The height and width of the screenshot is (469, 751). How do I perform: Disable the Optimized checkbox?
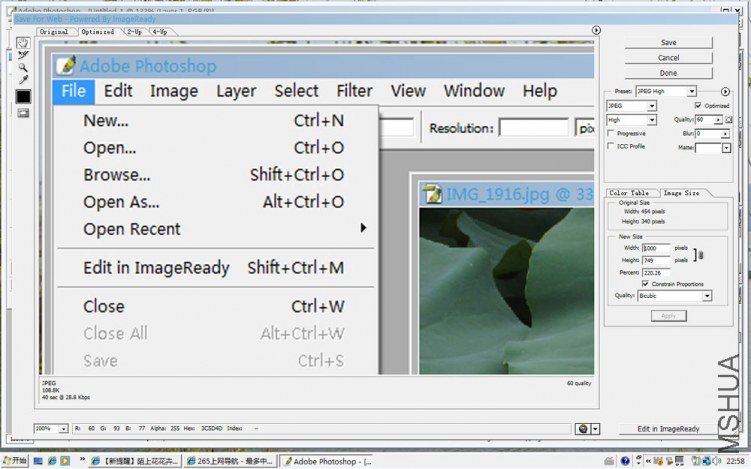698,105
